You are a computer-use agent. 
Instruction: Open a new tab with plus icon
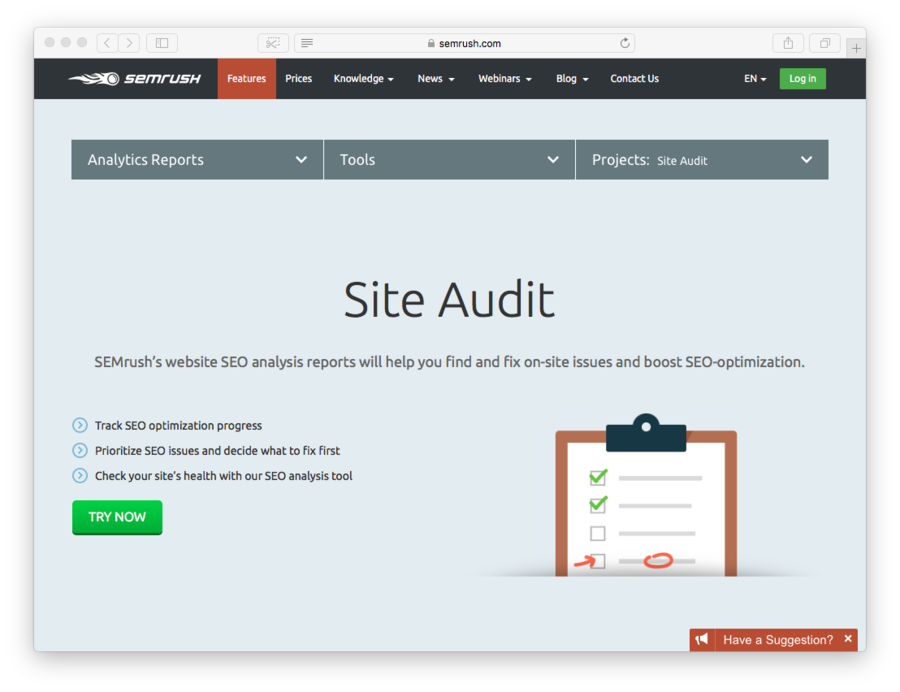pos(856,48)
